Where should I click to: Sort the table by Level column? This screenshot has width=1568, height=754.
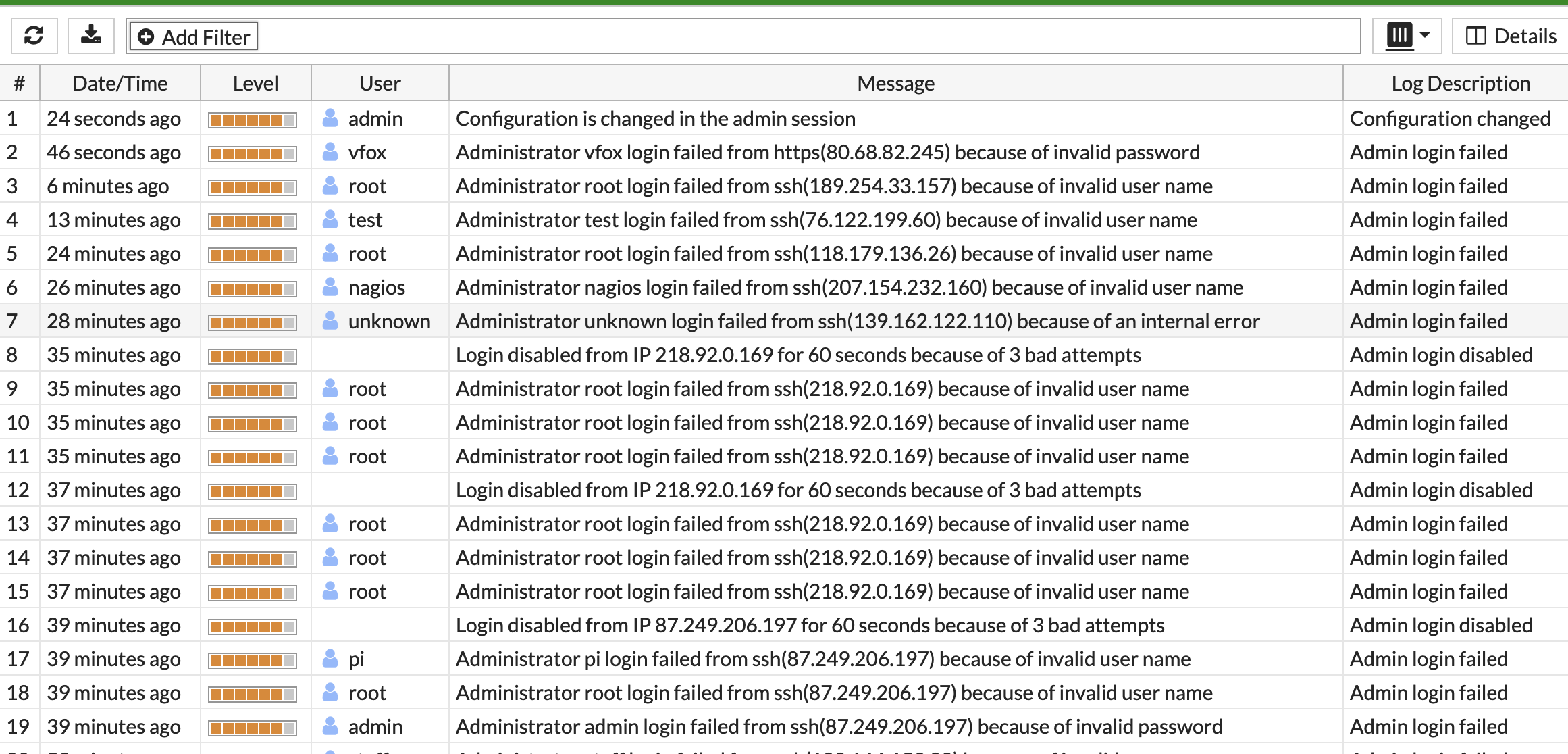[x=255, y=82]
